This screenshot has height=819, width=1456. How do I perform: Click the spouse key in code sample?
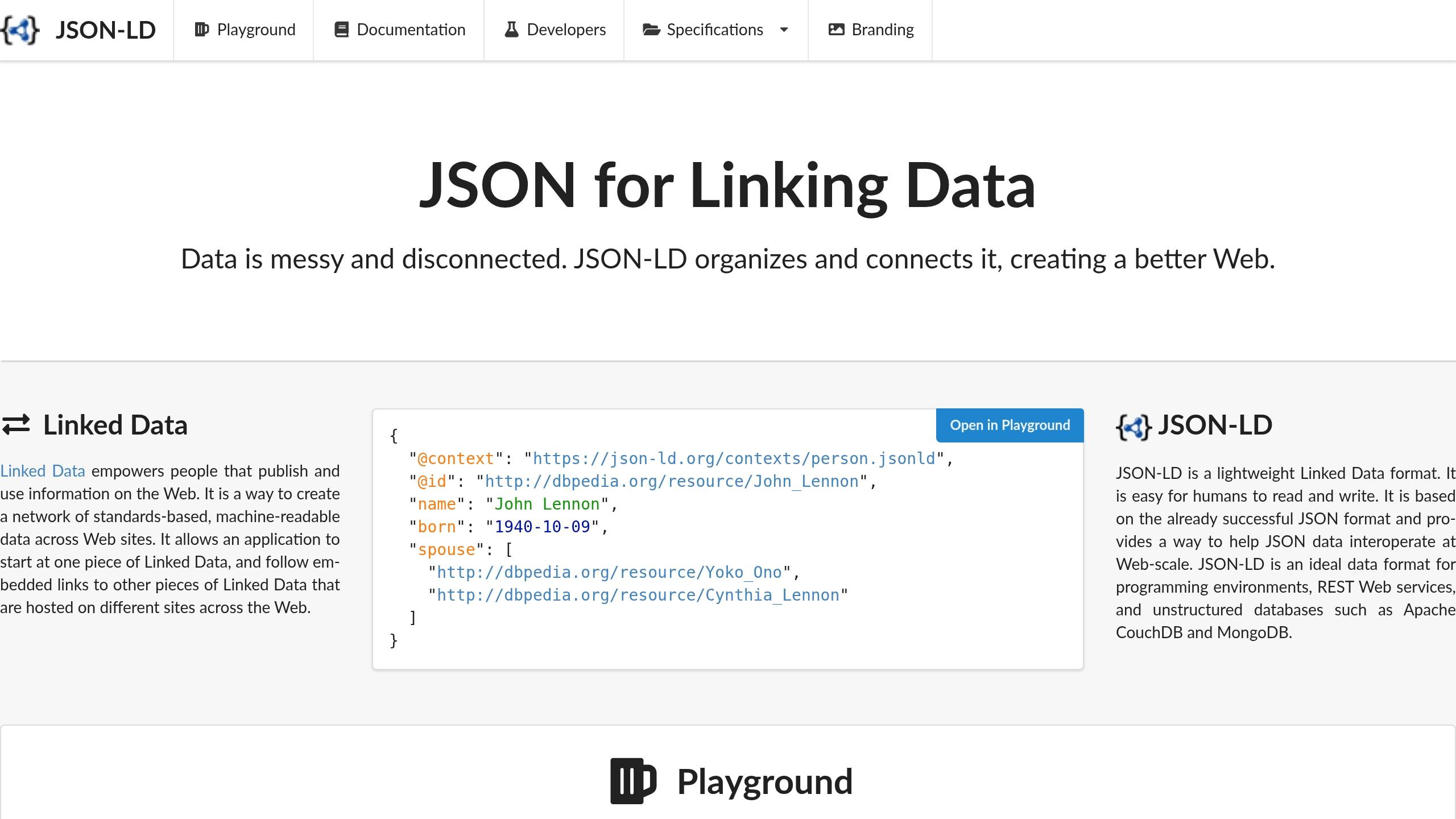click(446, 549)
